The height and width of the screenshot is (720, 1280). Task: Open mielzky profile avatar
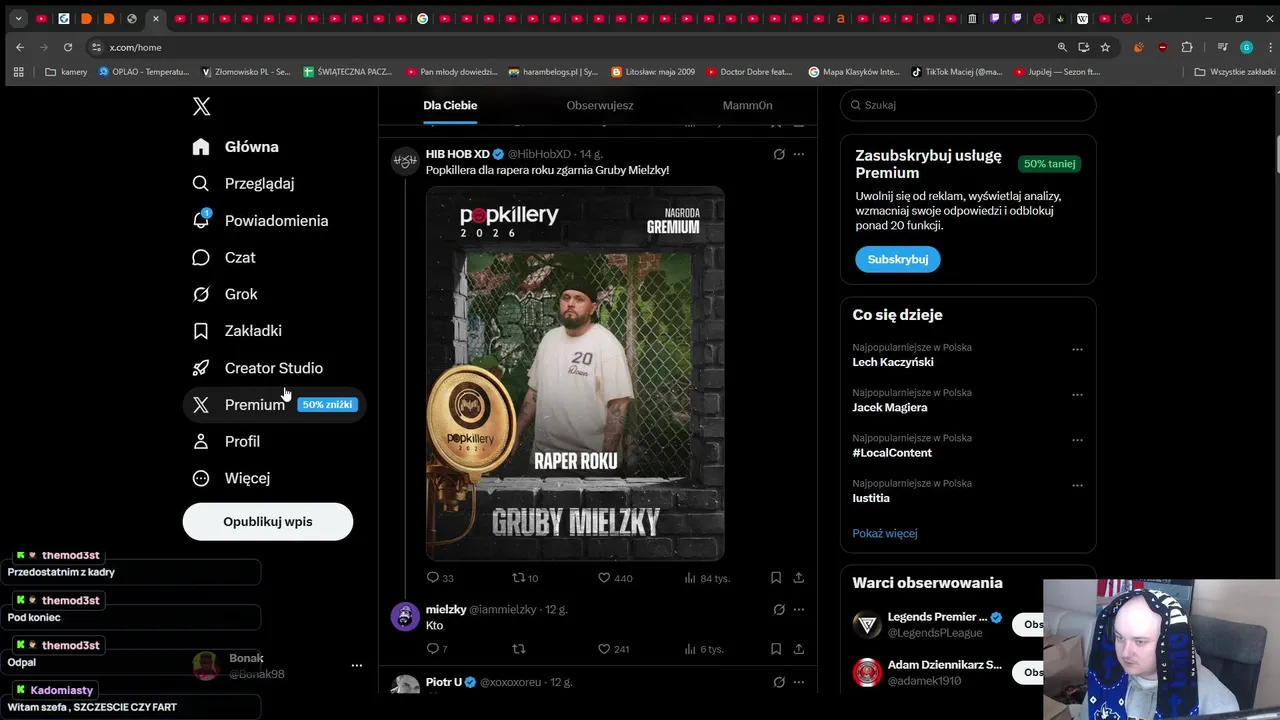point(405,616)
